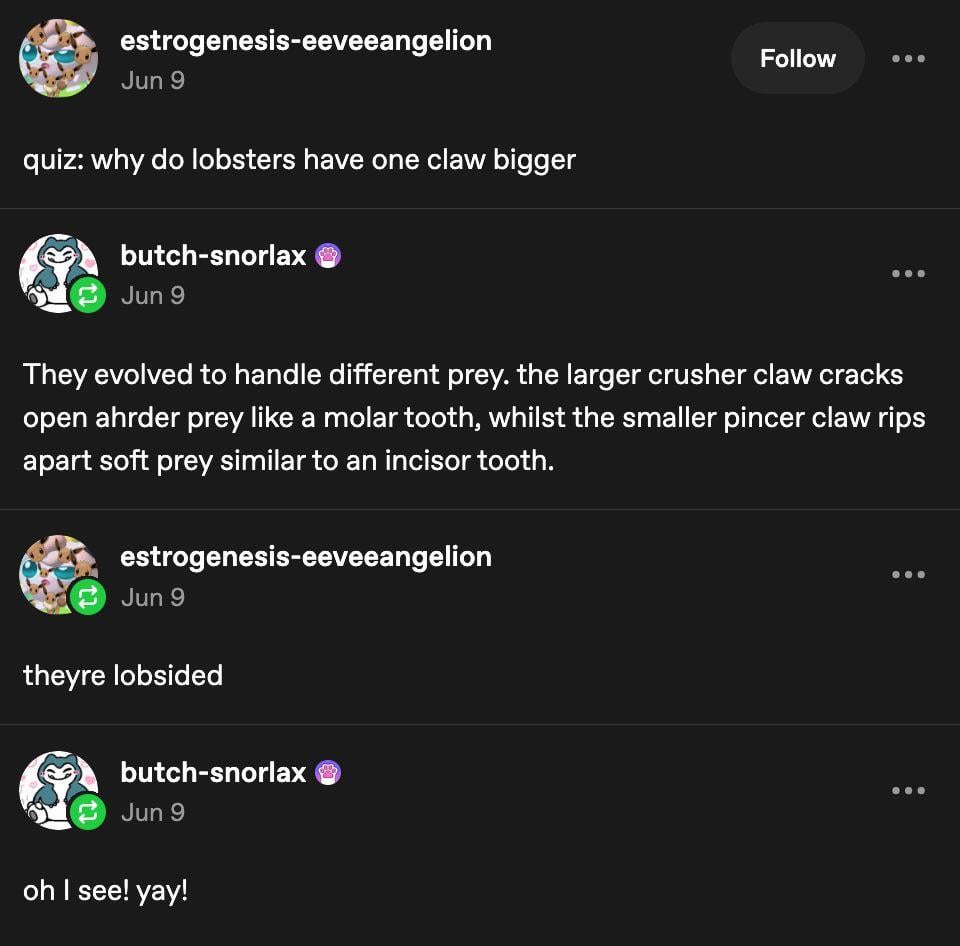Open the more options menu on the "oh I see! yay!" post

[x=908, y=791]
